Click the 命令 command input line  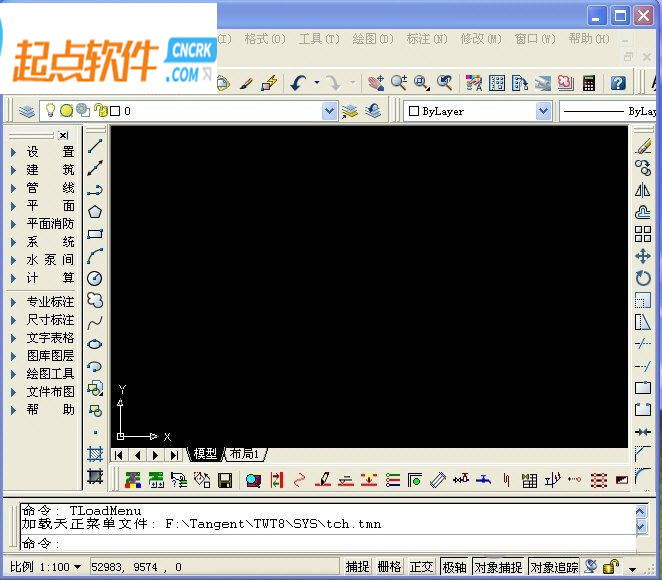pyautogui.click(x=327, y=543)
